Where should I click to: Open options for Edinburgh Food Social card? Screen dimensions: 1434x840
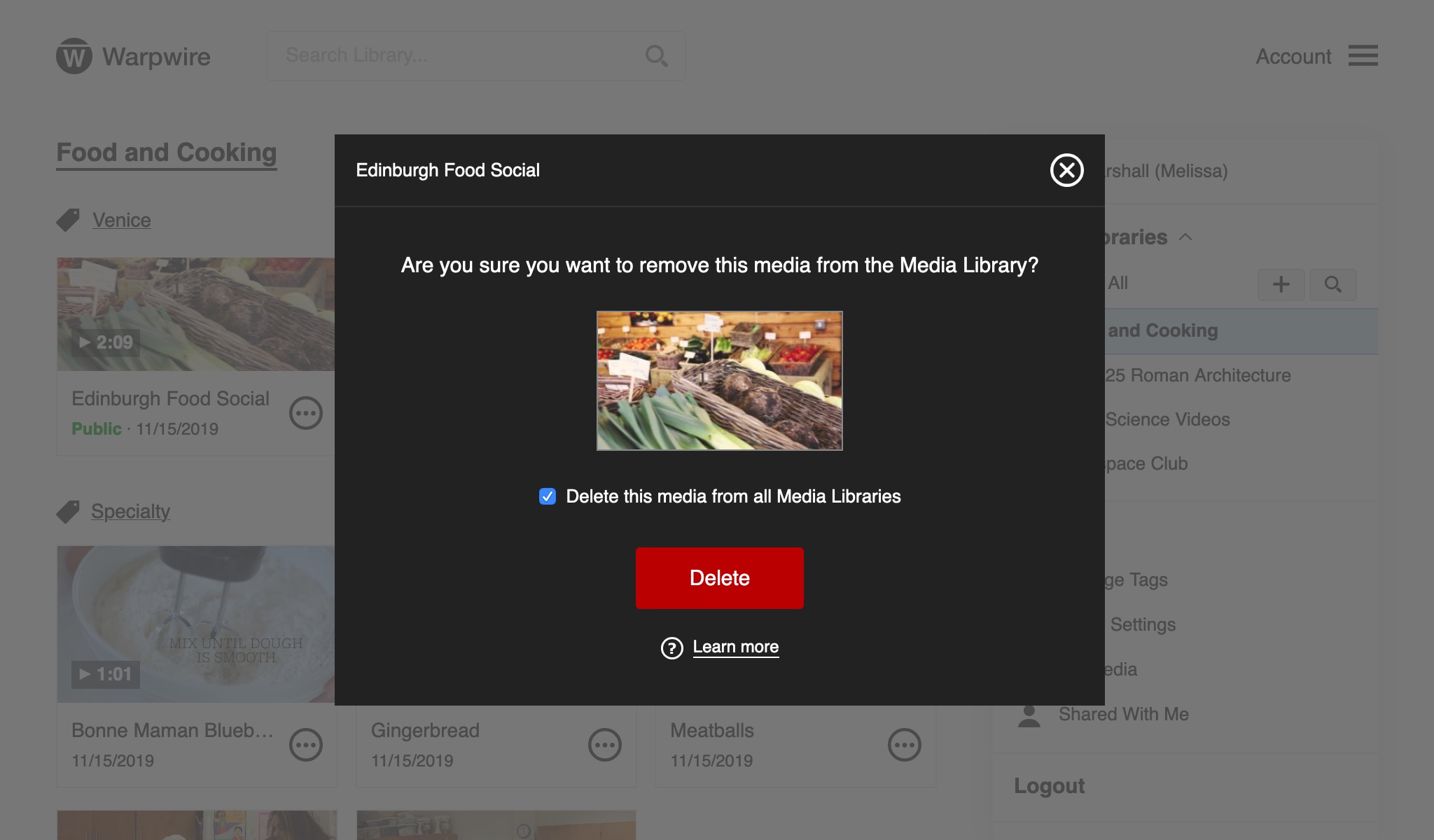tap(306, 413)
